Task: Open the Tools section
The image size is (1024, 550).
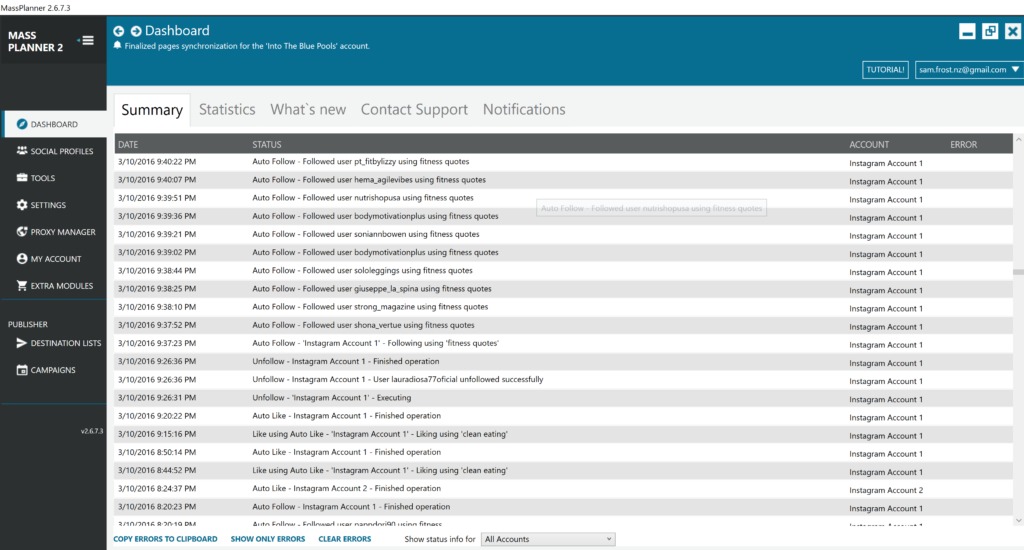Action: pyautogui.click(x=54, y=178)
